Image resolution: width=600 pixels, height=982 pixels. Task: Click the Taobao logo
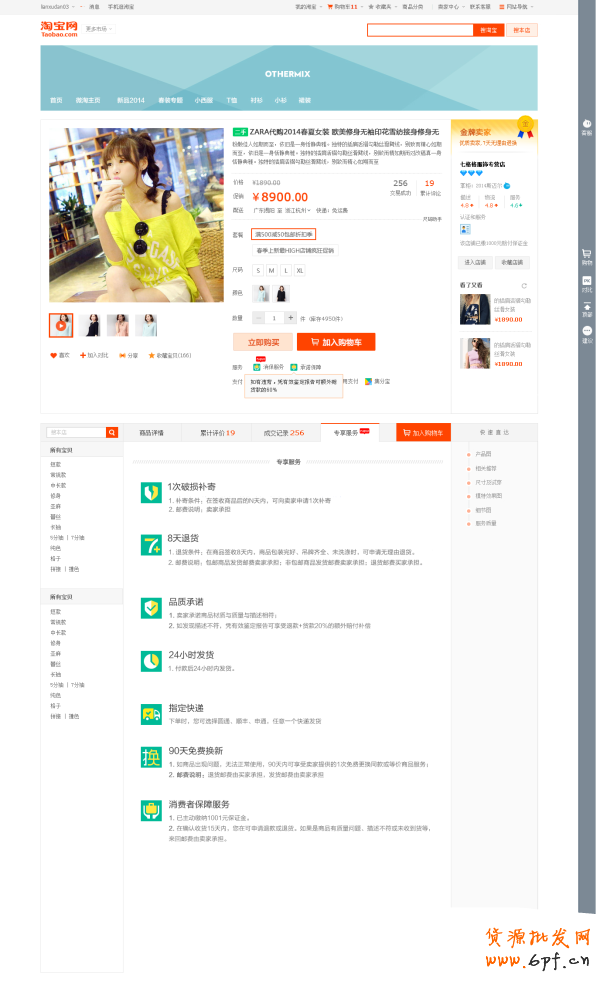point(59,29)
